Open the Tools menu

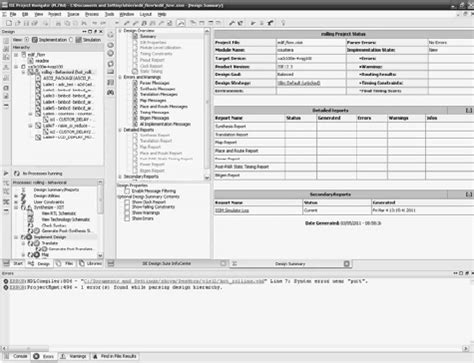[109, 14]
